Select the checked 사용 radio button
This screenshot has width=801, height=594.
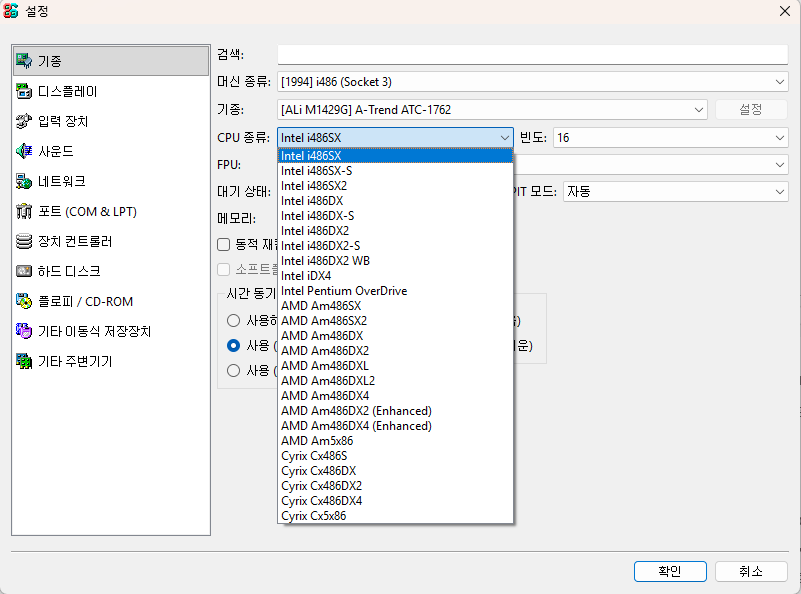point(233,345)
